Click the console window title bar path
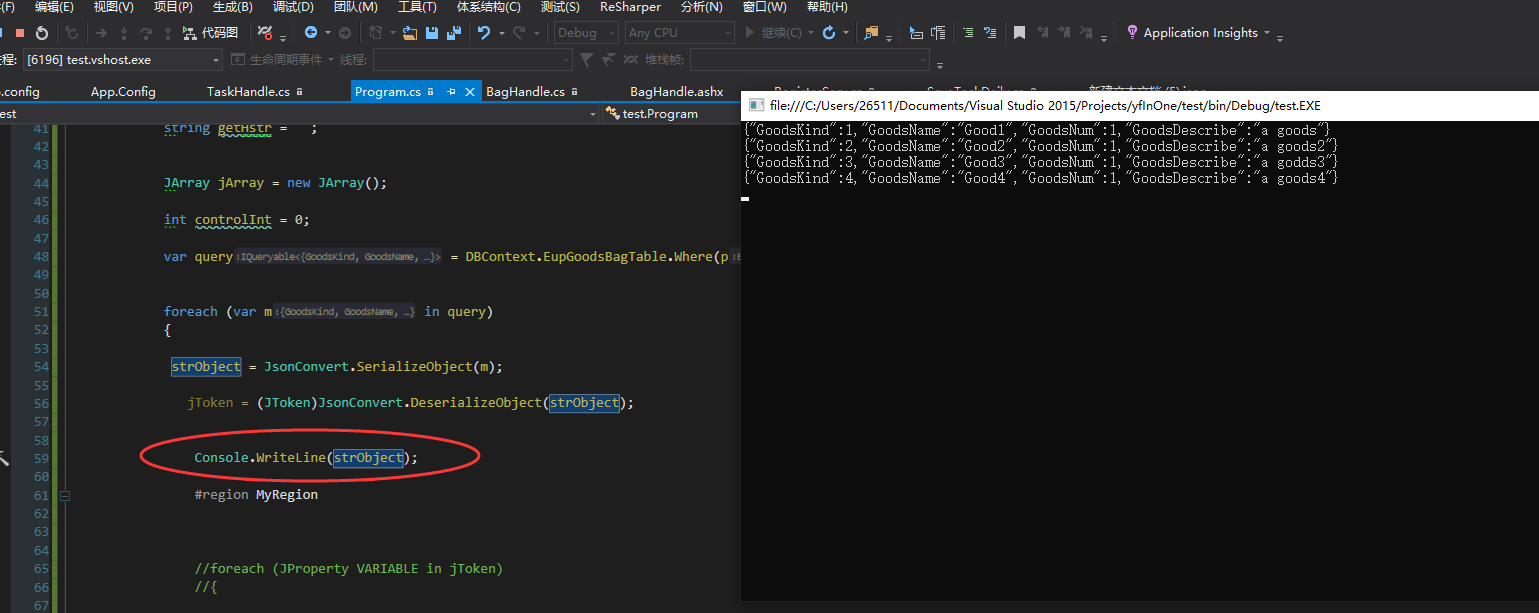 coord(1045,105)
